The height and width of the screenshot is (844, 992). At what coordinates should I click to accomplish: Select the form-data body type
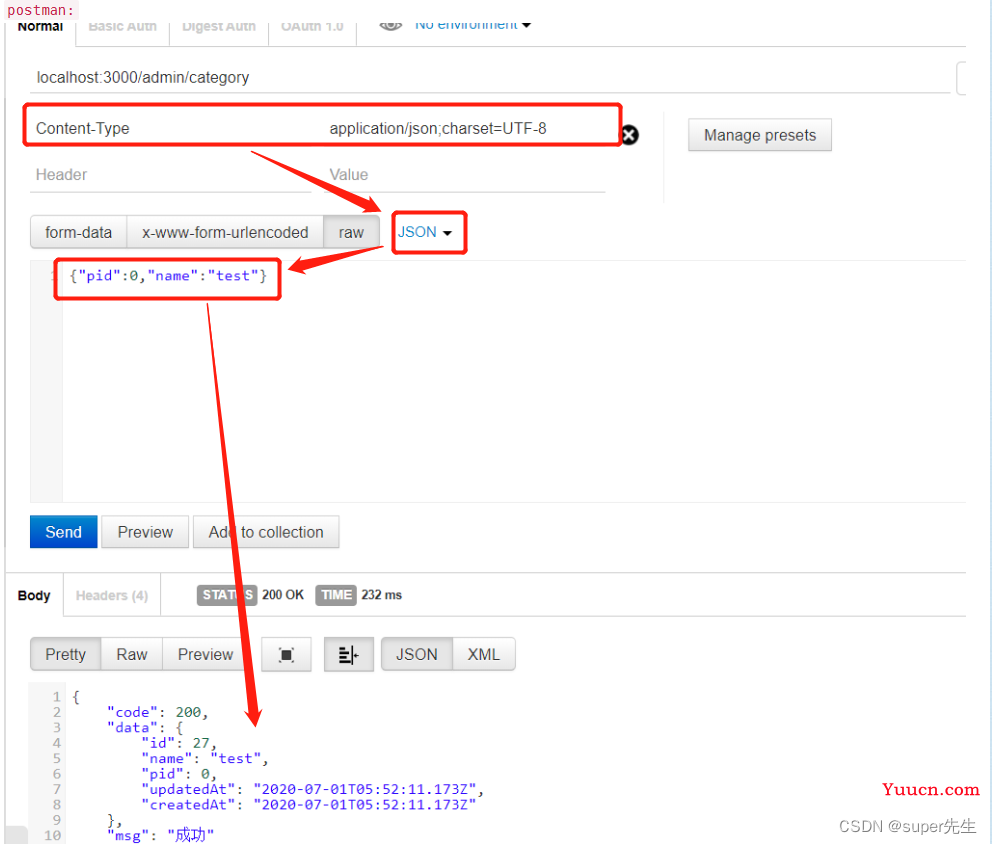(x=78, y=232)
